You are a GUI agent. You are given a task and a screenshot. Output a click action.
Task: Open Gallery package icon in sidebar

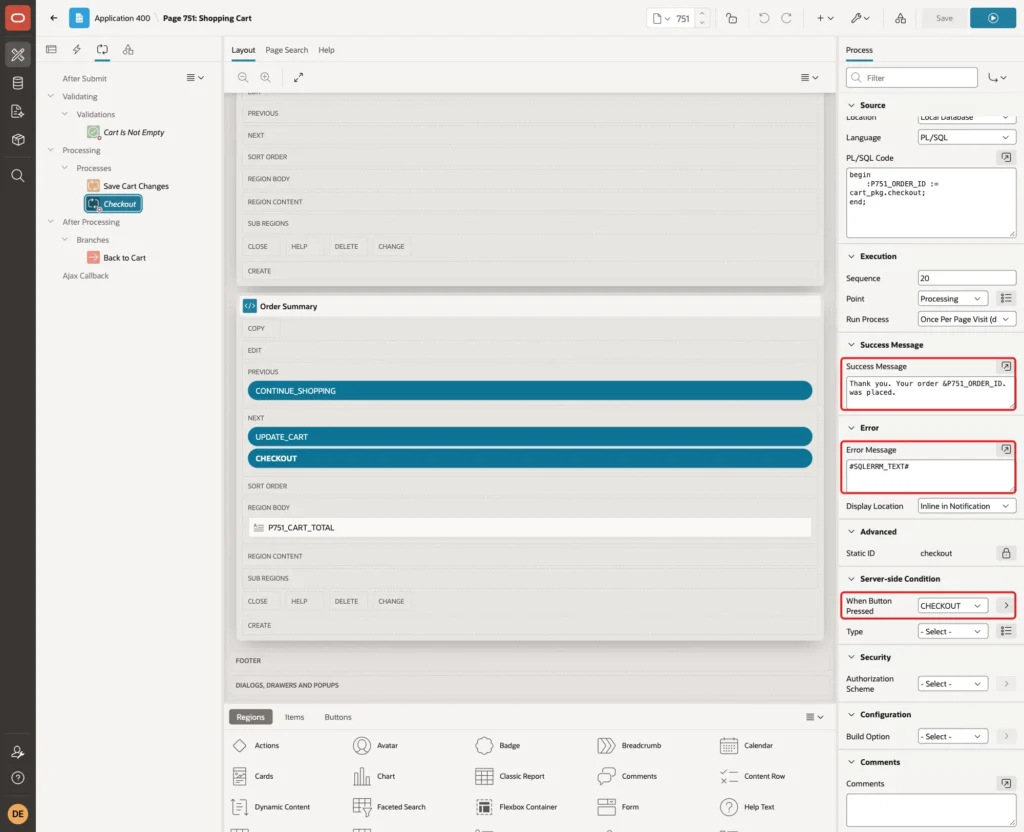point(18,140)
